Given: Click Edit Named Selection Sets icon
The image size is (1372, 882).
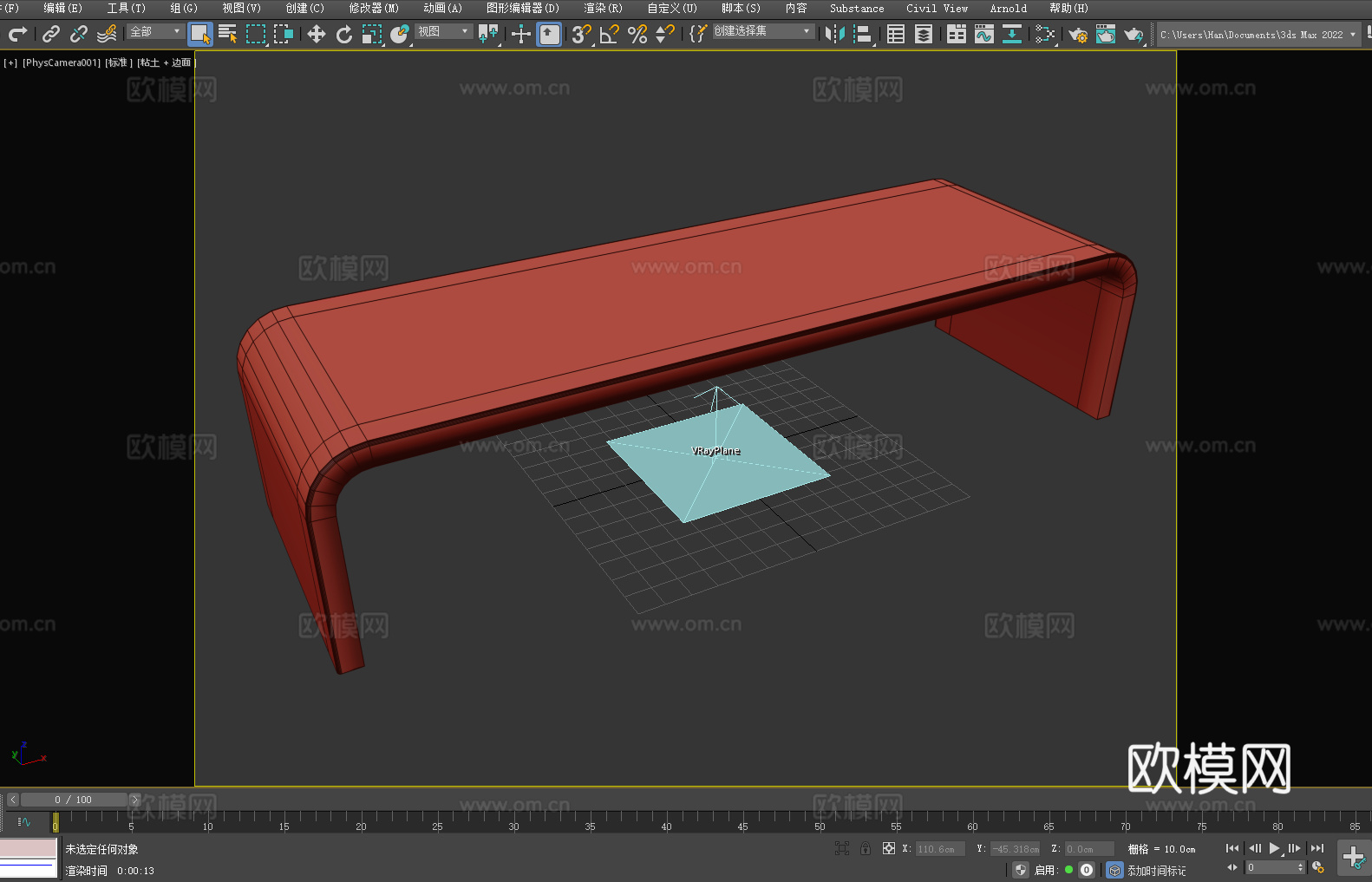Looking at the screenshot, I should (x=698, y=34).
